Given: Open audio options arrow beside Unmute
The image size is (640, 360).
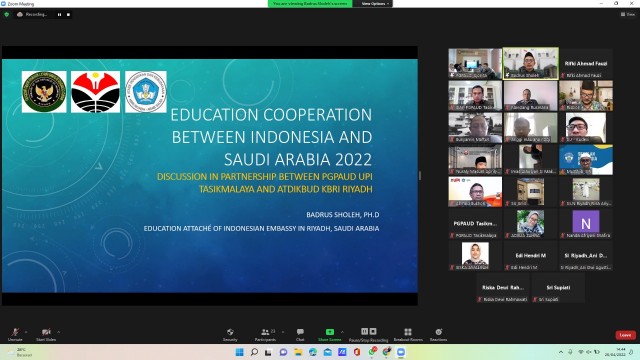Looking at the screenshot, I should (x=26, y=332).
